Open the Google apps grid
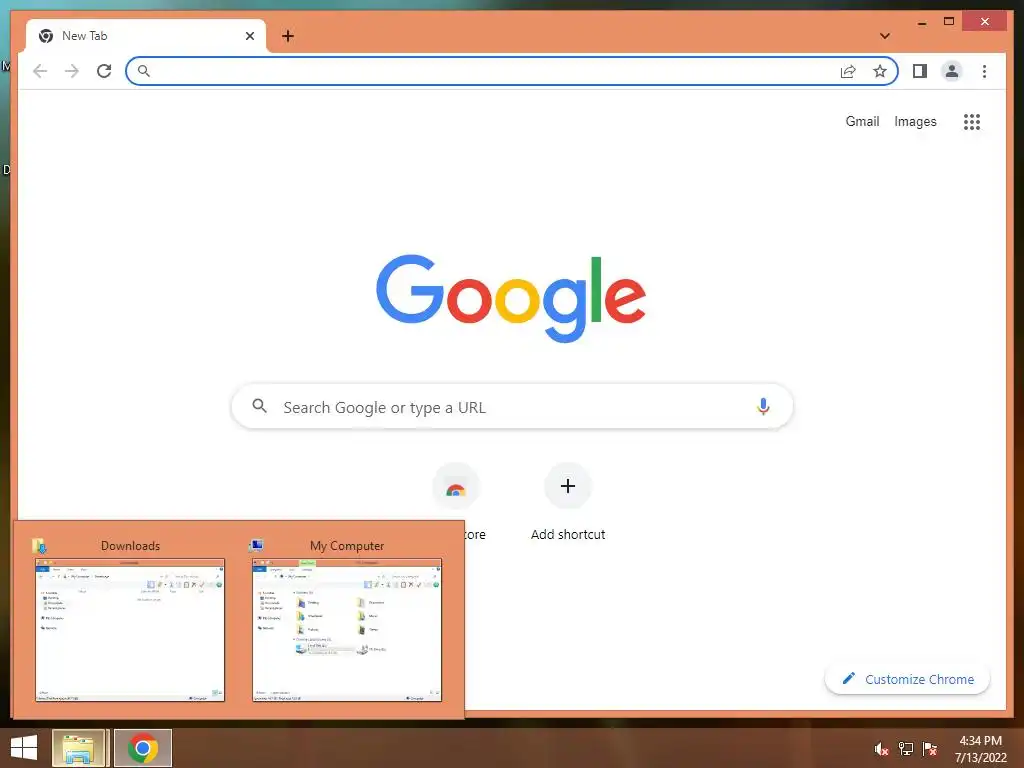This screenshot has width=1024, height=768. click(972, 121)
